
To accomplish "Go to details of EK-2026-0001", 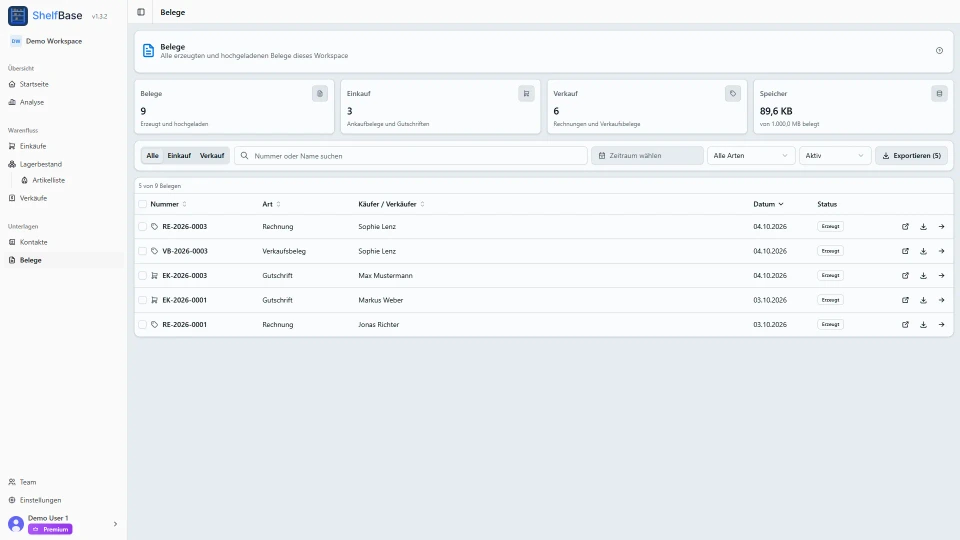I will [x=942, y=300].
